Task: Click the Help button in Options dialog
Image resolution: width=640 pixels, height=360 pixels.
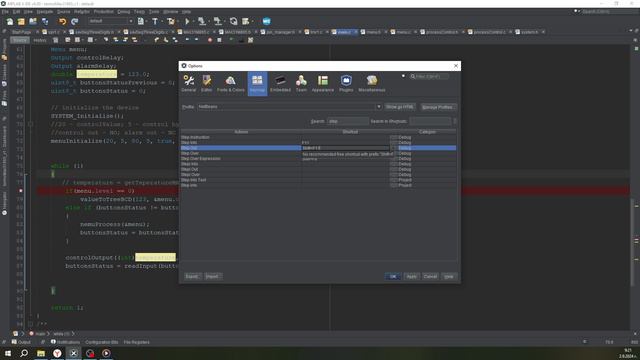Action: [449, 276]
